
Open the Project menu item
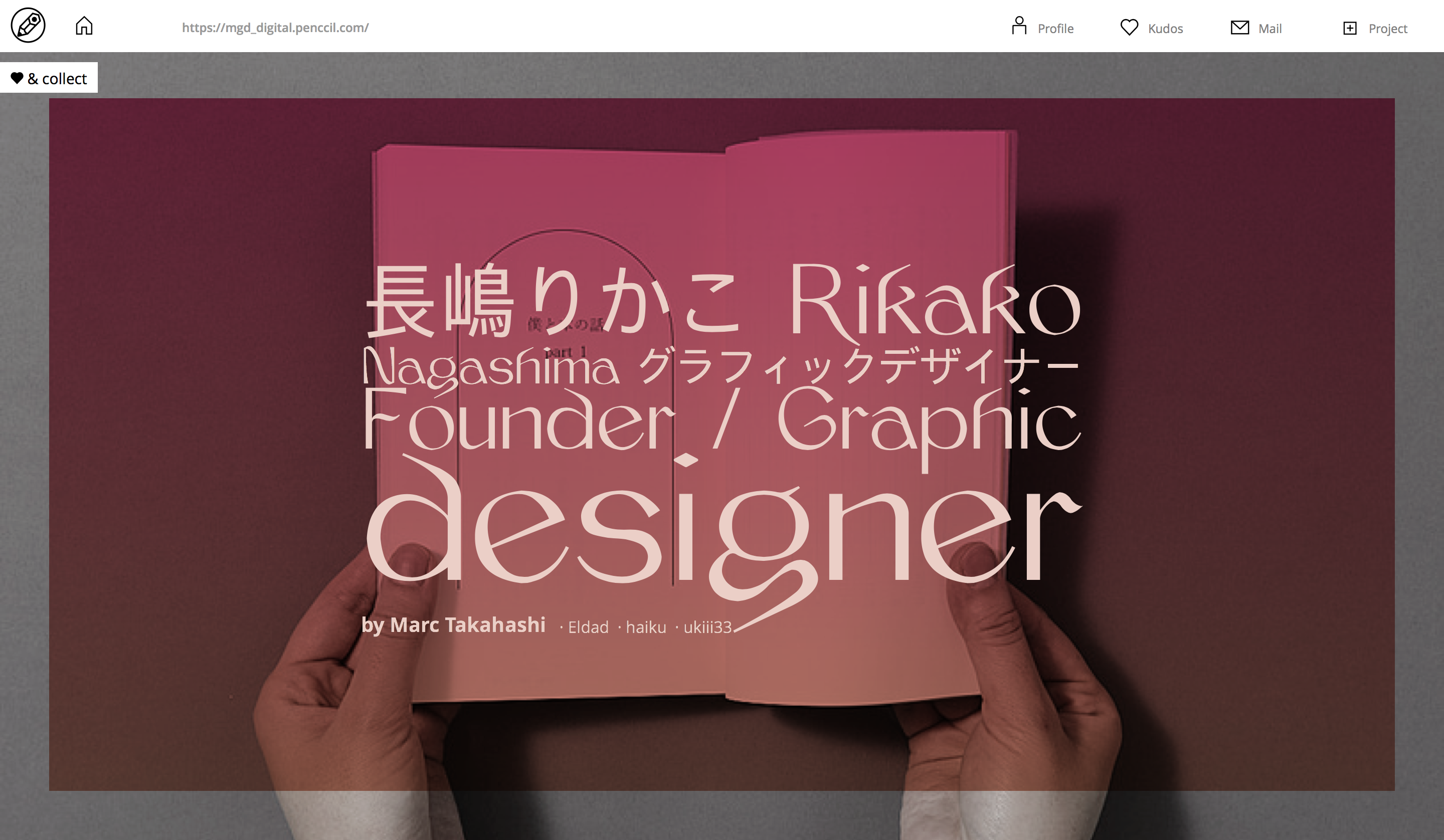click(x=1388, y=29)
